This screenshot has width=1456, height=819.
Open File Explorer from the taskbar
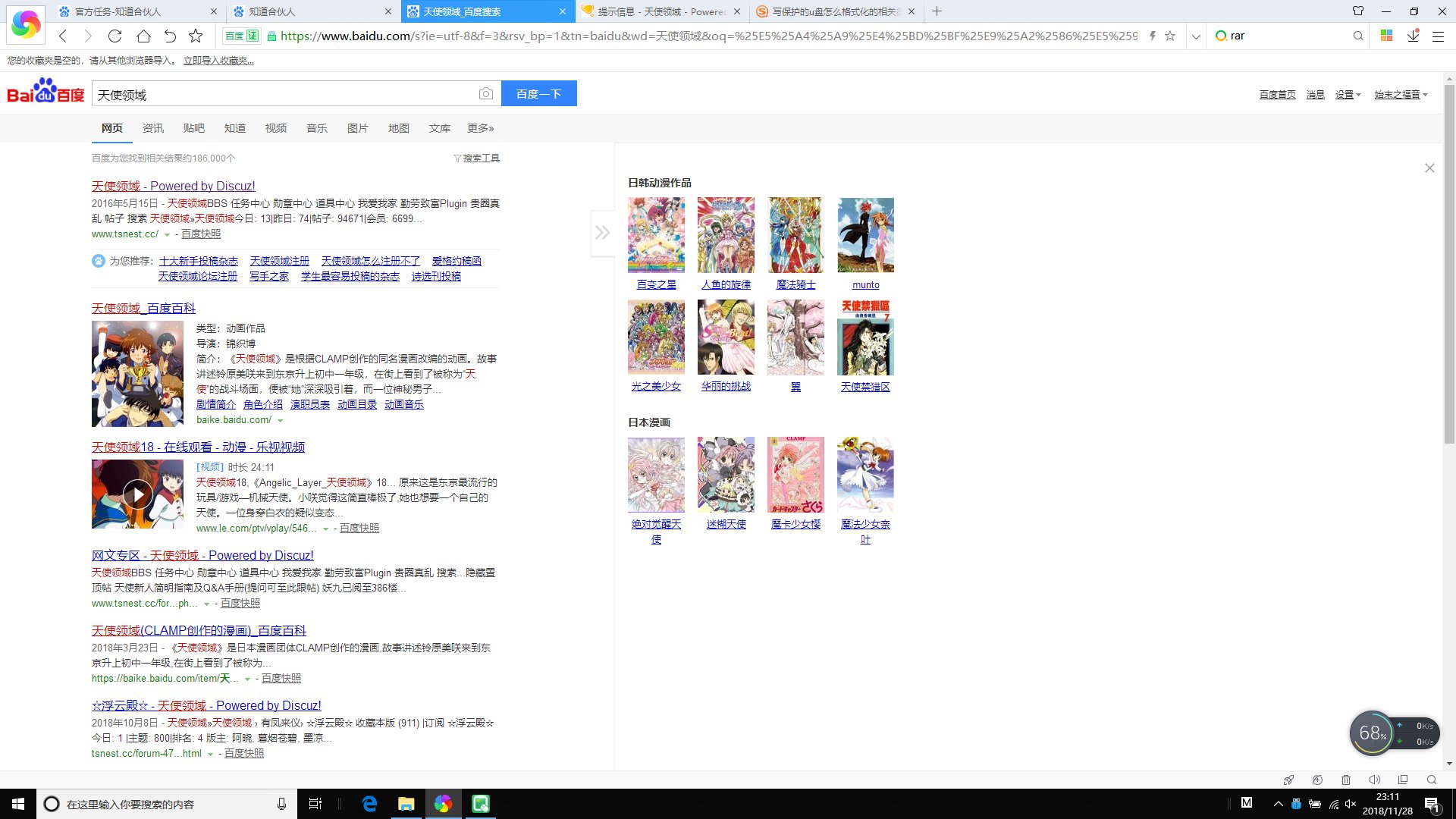point(406,804)
